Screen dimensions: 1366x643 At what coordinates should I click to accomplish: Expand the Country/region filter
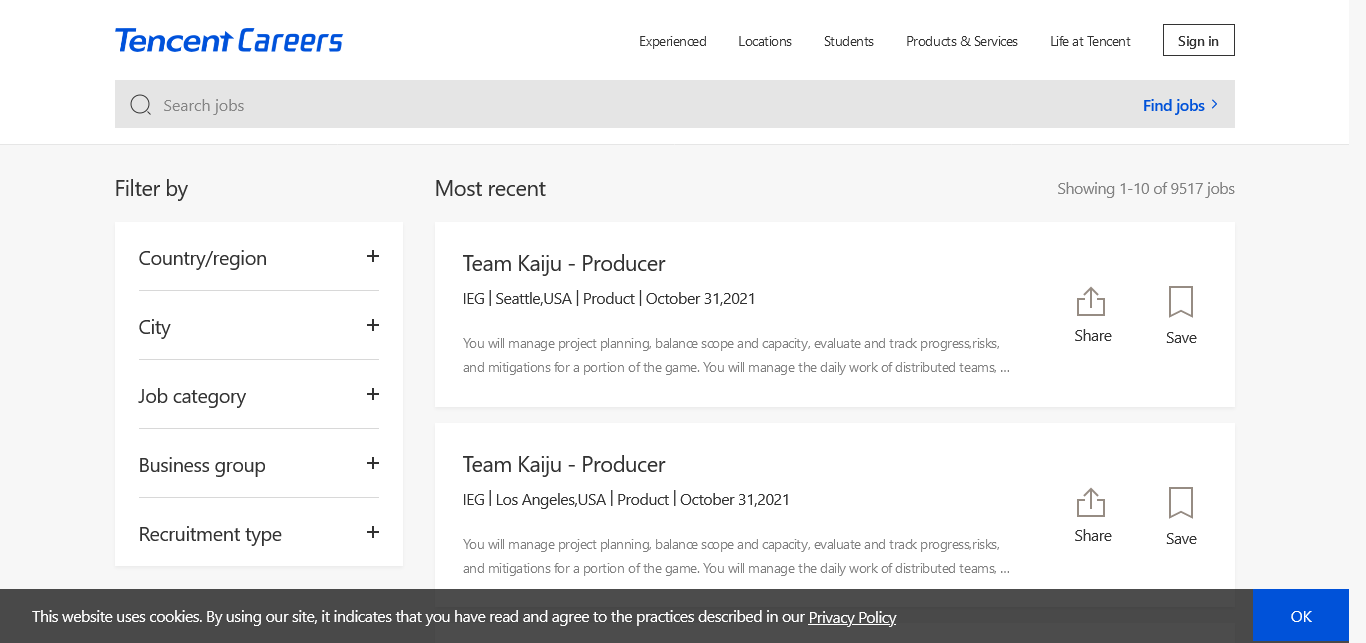(372, 257)
